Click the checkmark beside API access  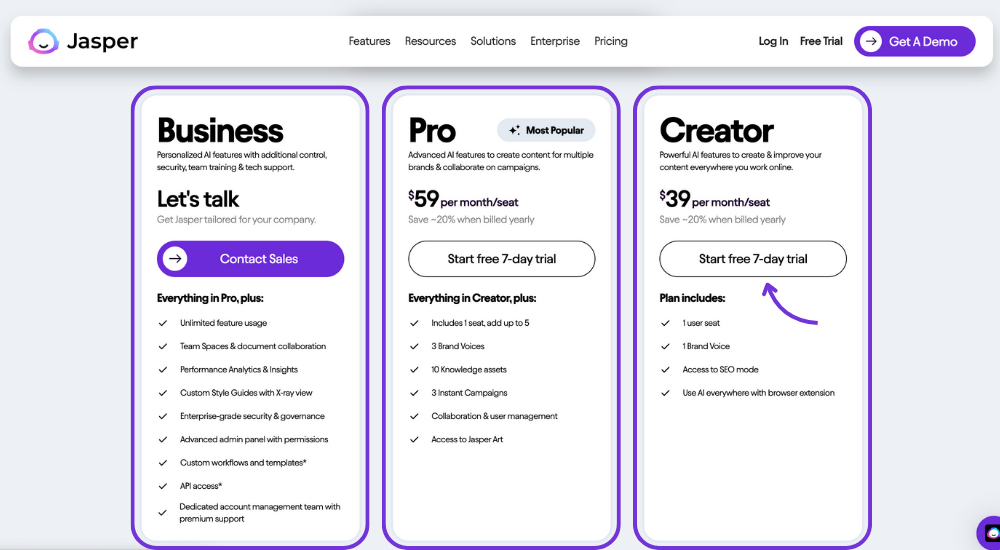click(163, 486)
